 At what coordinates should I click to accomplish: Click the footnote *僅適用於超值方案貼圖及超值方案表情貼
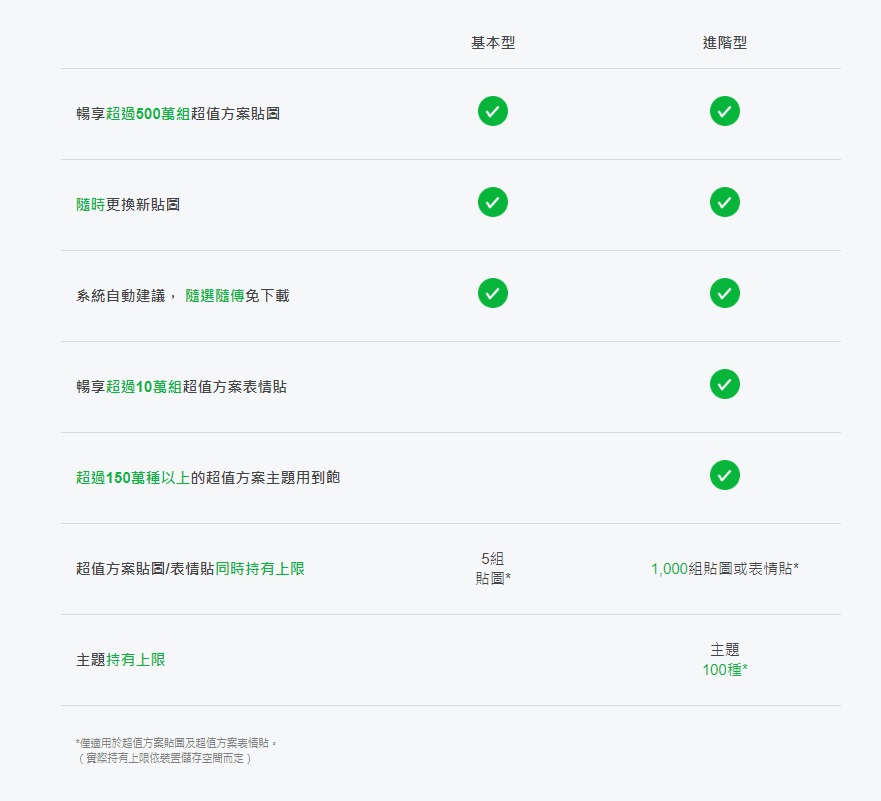(176, 743)
